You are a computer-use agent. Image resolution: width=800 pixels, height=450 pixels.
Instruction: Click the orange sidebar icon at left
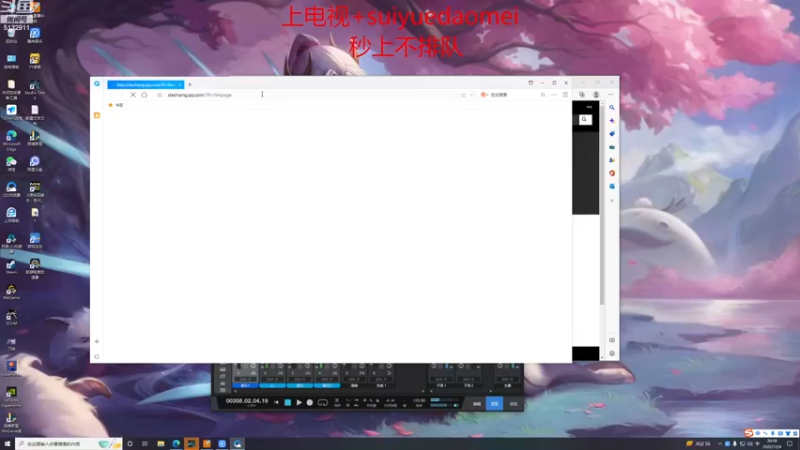pyautogui.click(x=97, y=115)
